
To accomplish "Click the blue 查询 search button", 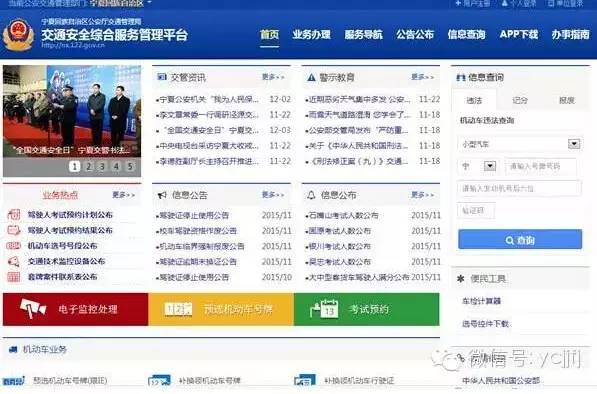I will (x=520, y=239).
